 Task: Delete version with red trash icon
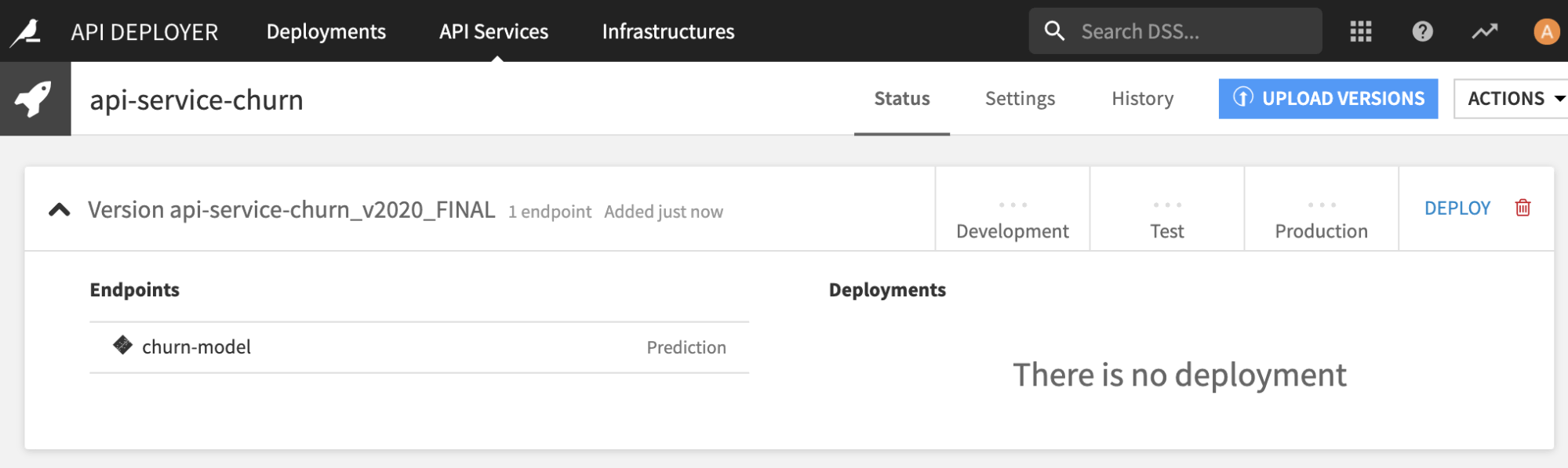coord(1523,208)
